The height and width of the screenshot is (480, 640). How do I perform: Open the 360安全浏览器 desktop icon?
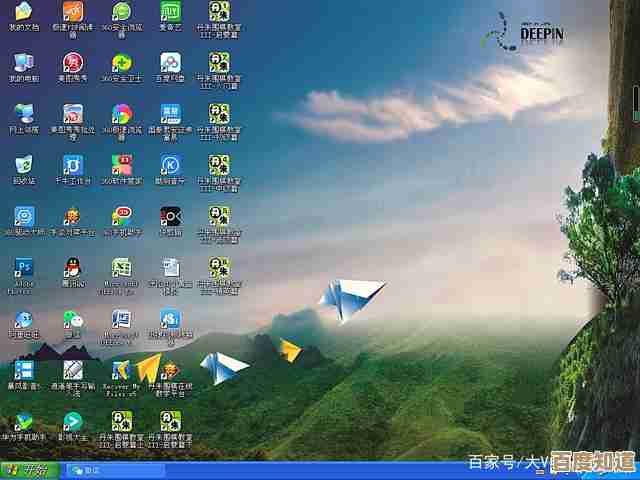pos(121,12)
